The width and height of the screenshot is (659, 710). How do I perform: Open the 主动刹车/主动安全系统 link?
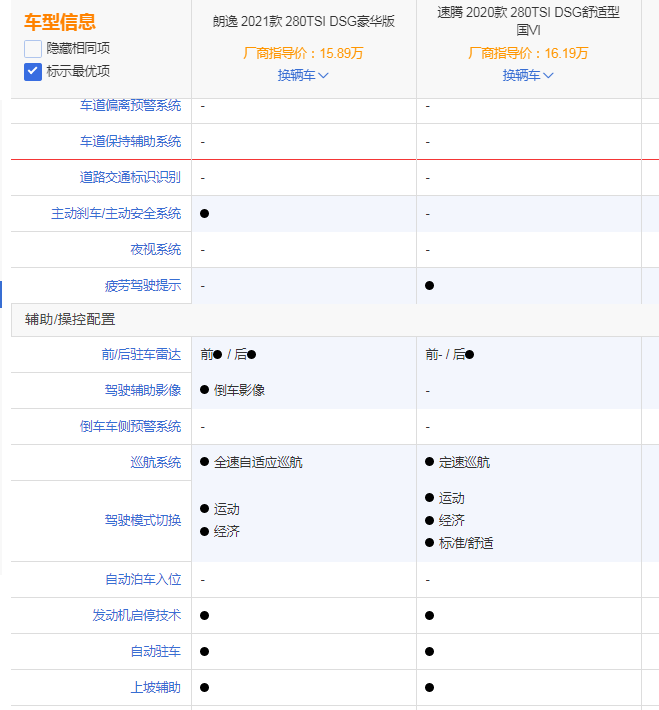click(116, 214)
